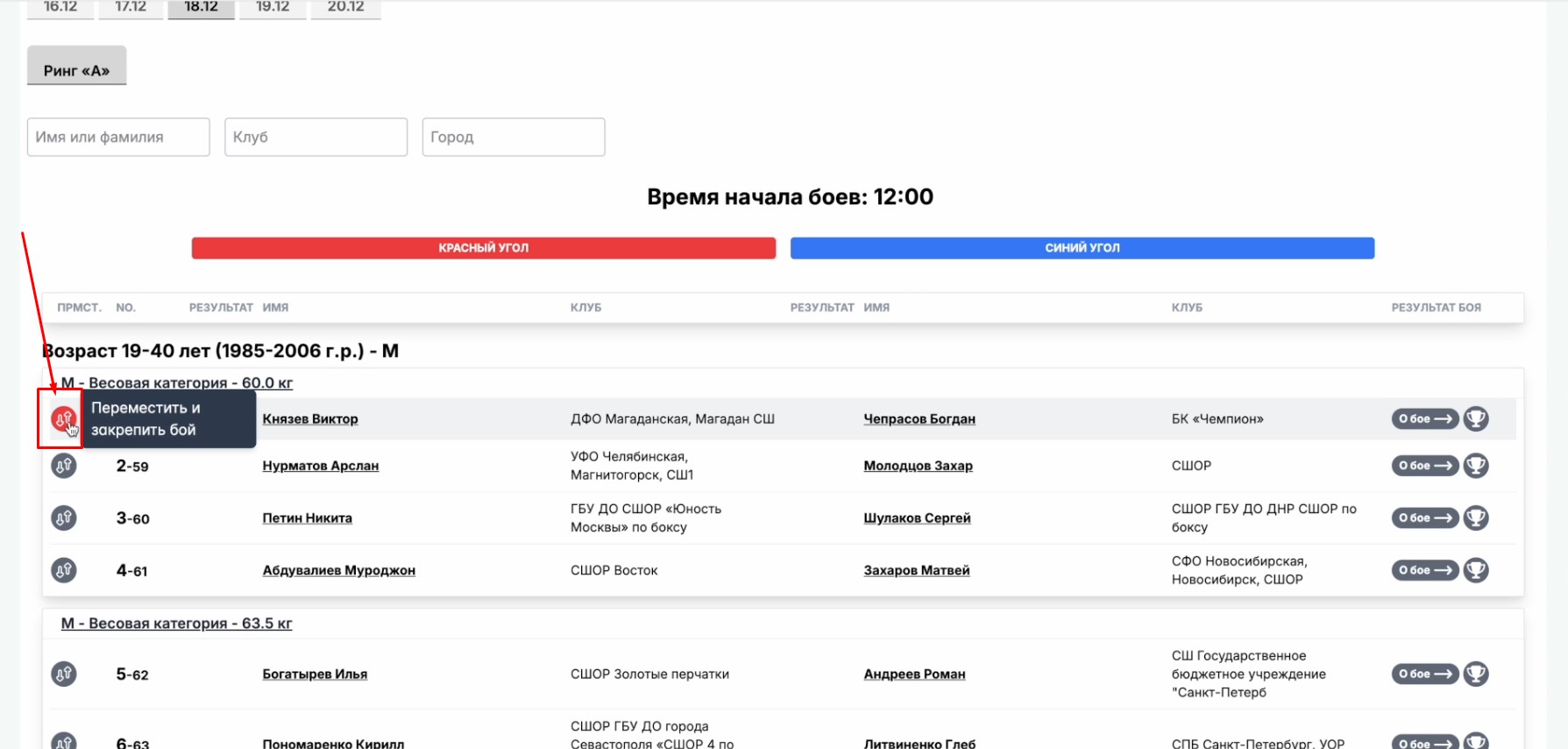Focus the 'Город' filter field
1568x749 pixels.
click(514, 137)
